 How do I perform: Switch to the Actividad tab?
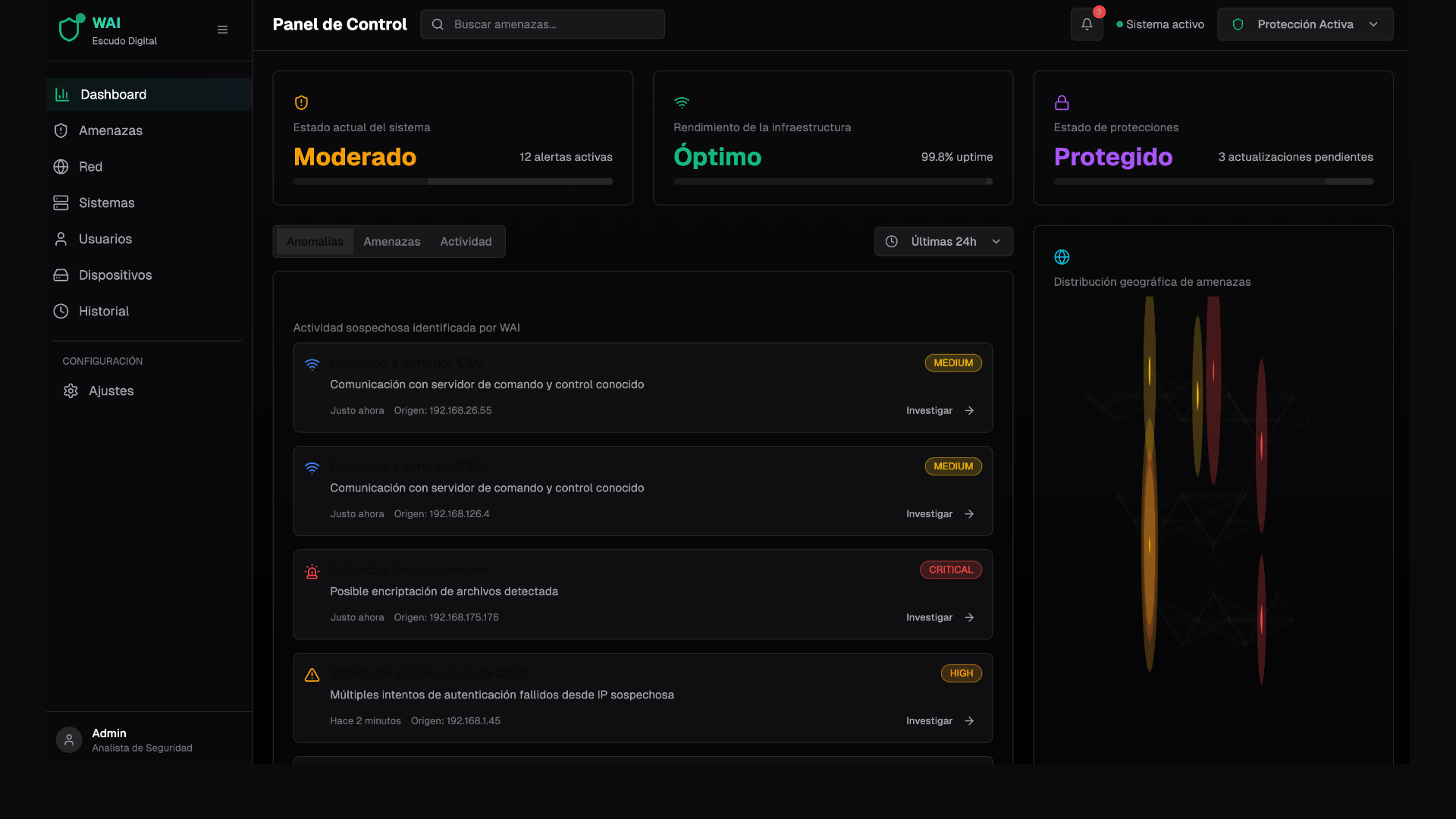466,241
